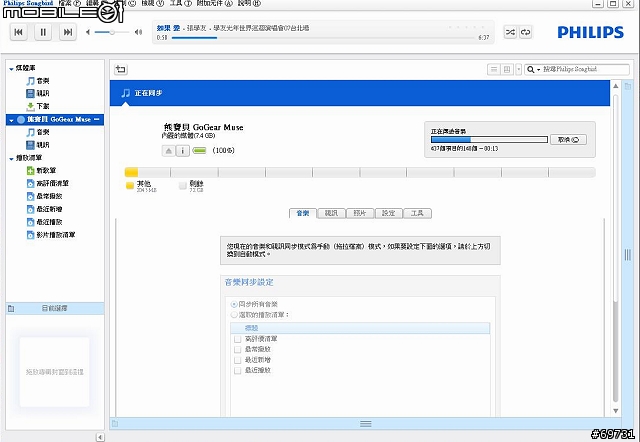This screenshot has height=442, width=640.
Task: Open the 說明 (H) menu
Action: pyautogui.click(x=249, y=3)
